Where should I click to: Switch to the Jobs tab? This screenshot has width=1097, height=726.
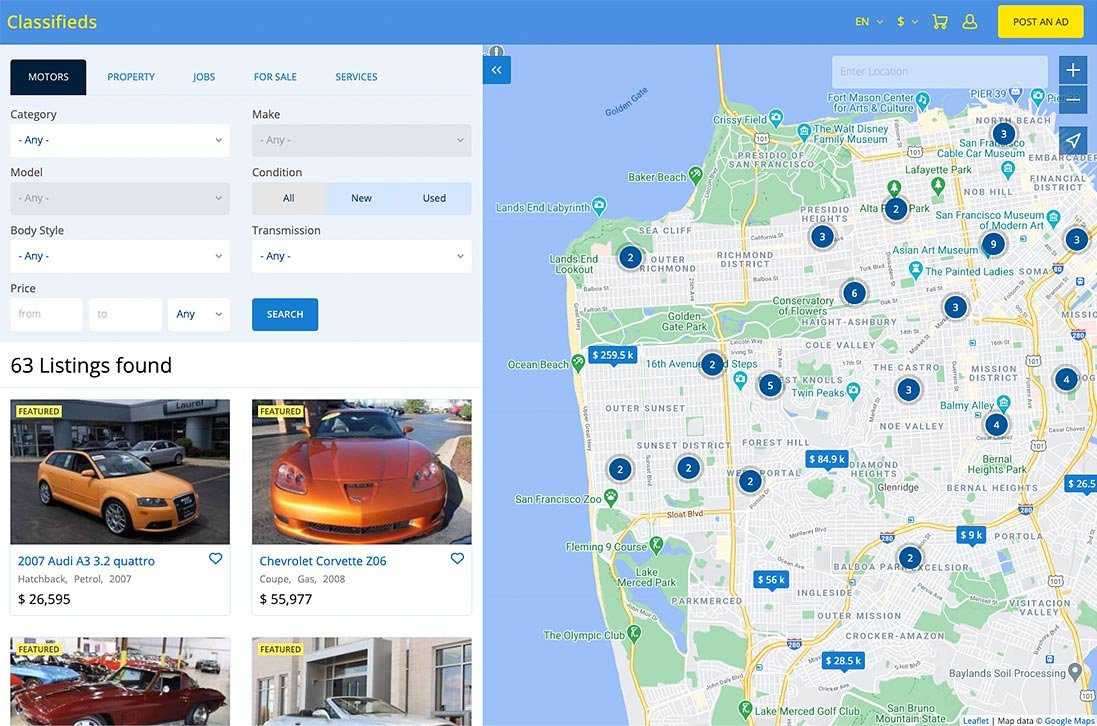click(x=204, y=77)
